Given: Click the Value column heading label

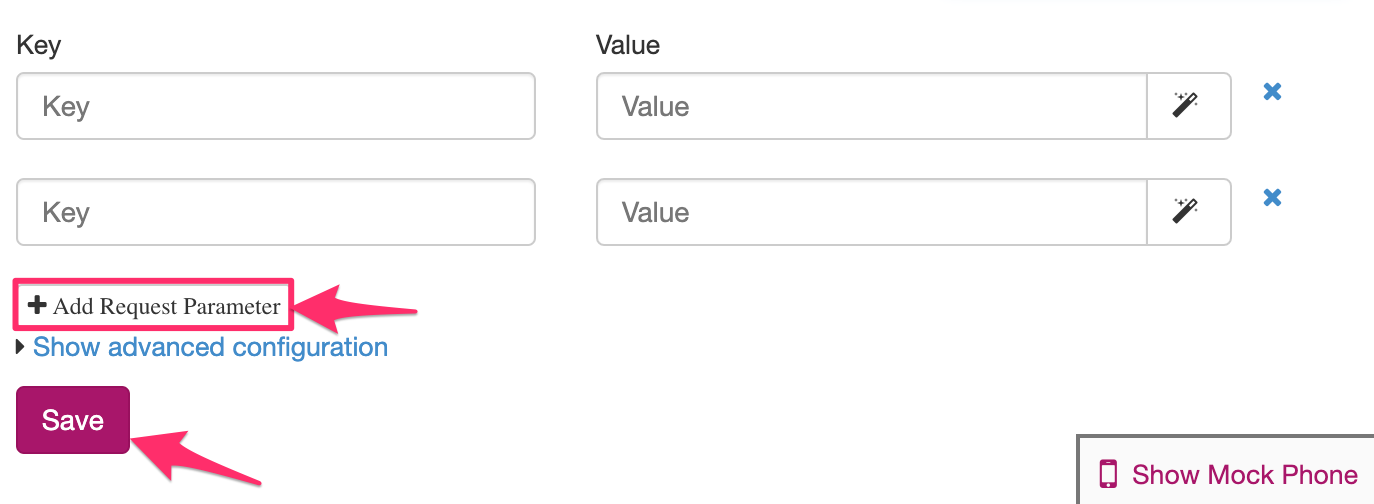Looking at the screenshot, I should [627, 45].
